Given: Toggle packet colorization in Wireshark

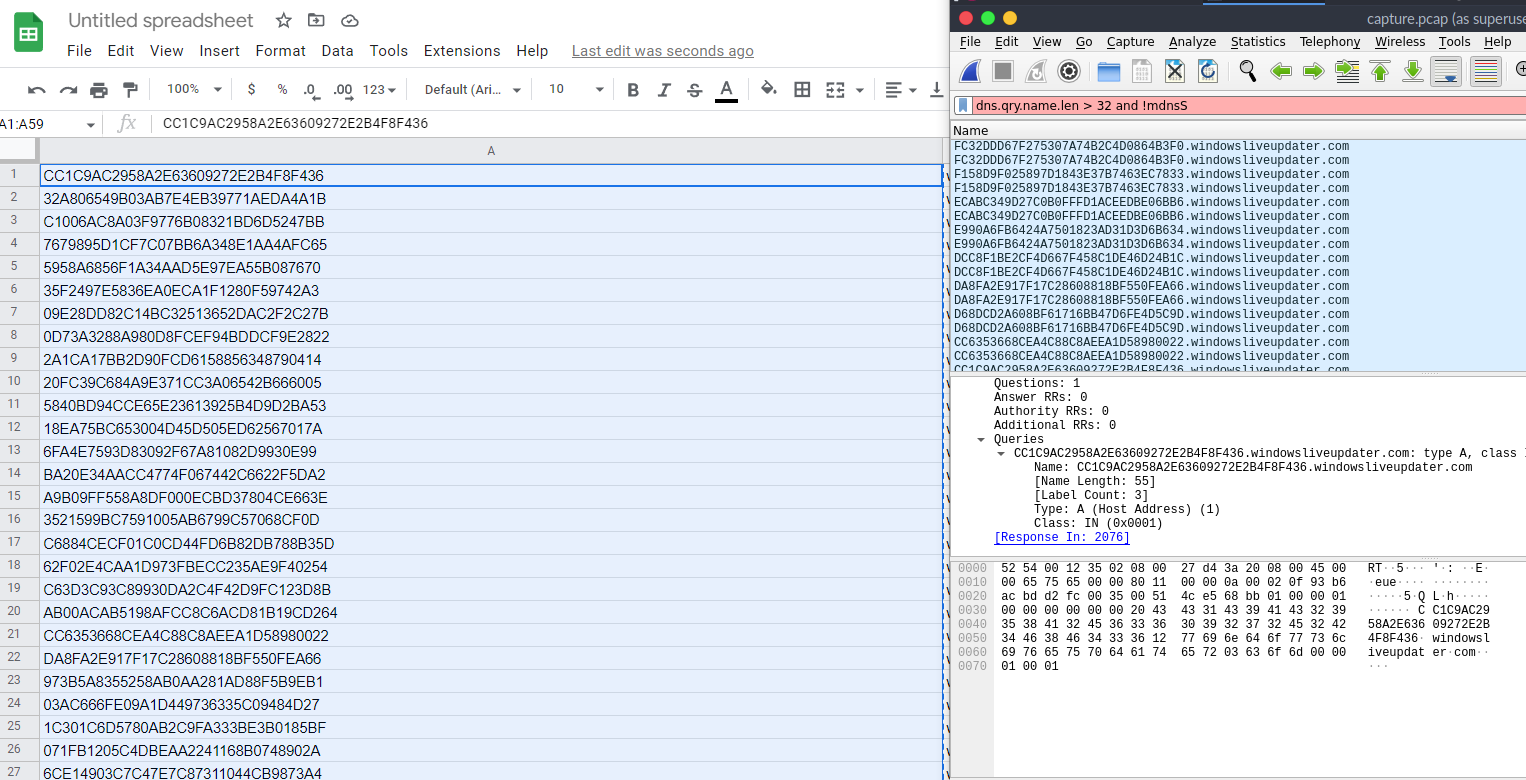Looking at the screenshot, I should 1486,71.
